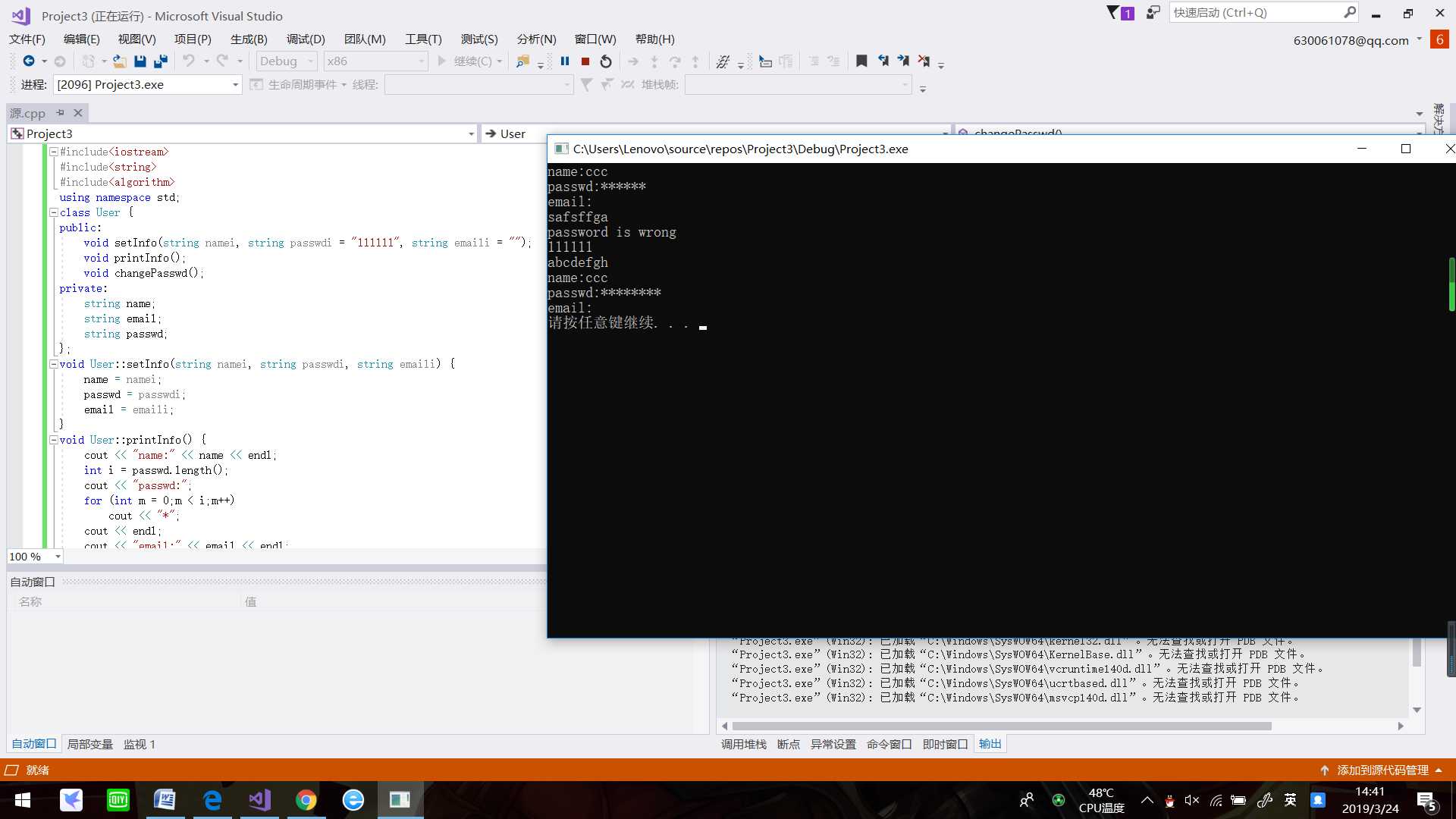
Task: Collapse the class User code block
Action: point(54,213)
